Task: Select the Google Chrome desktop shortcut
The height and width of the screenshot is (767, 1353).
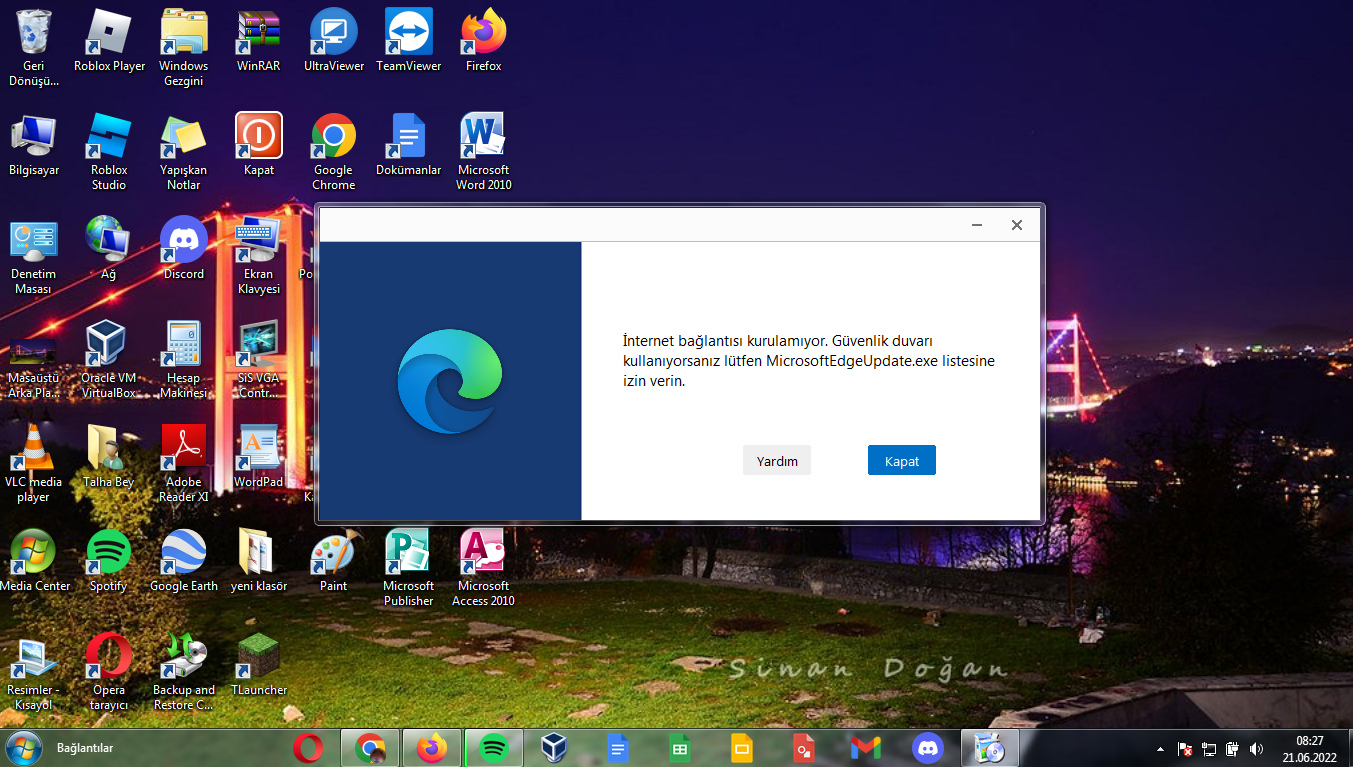Action: 334,151
